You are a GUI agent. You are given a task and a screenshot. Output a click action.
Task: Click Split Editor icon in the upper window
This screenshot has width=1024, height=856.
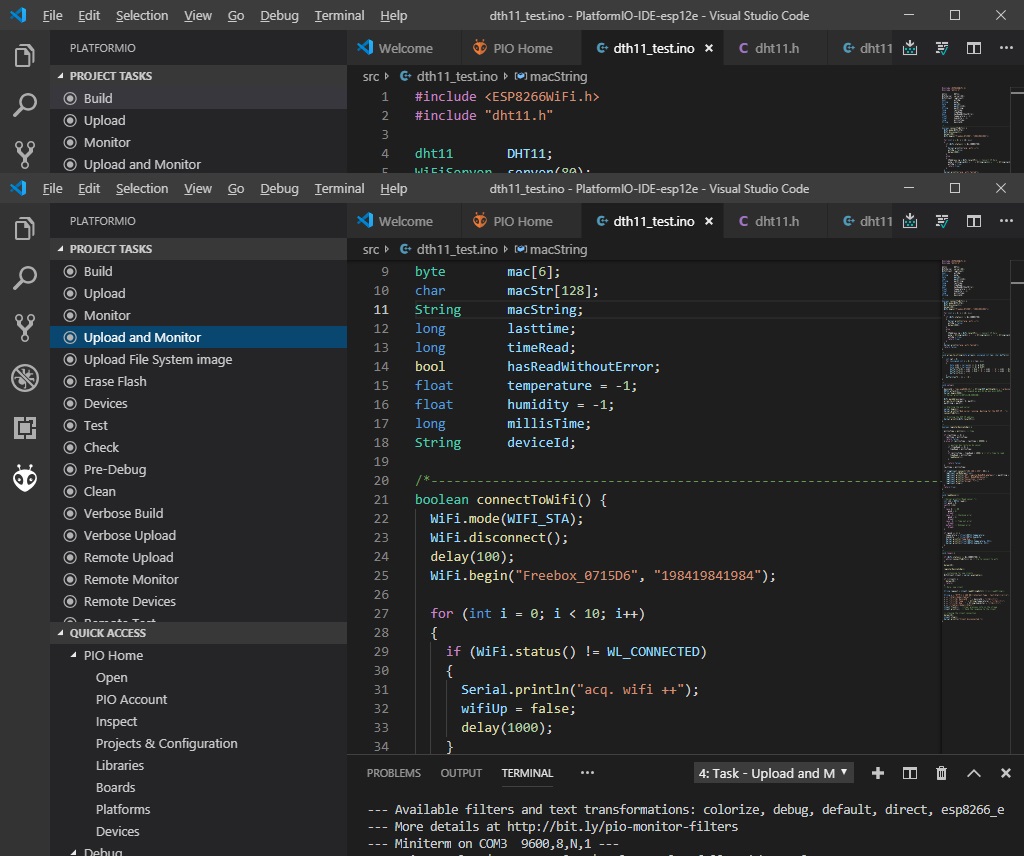(974, 48)
